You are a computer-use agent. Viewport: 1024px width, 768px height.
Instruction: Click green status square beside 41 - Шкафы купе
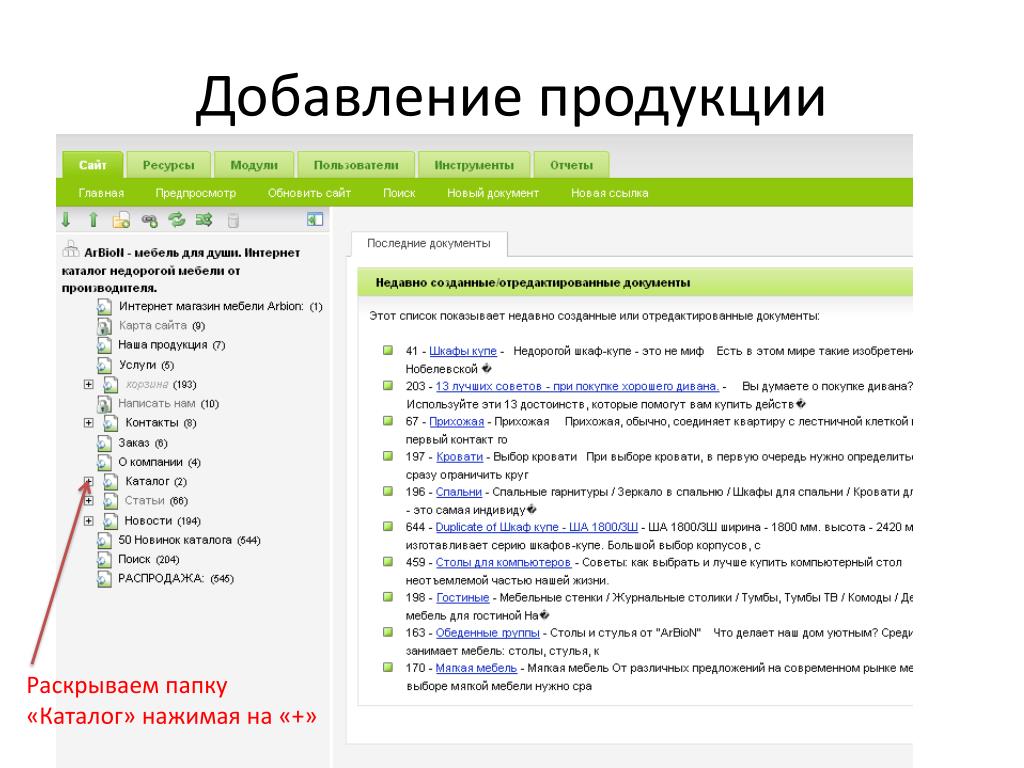point(388,351)
